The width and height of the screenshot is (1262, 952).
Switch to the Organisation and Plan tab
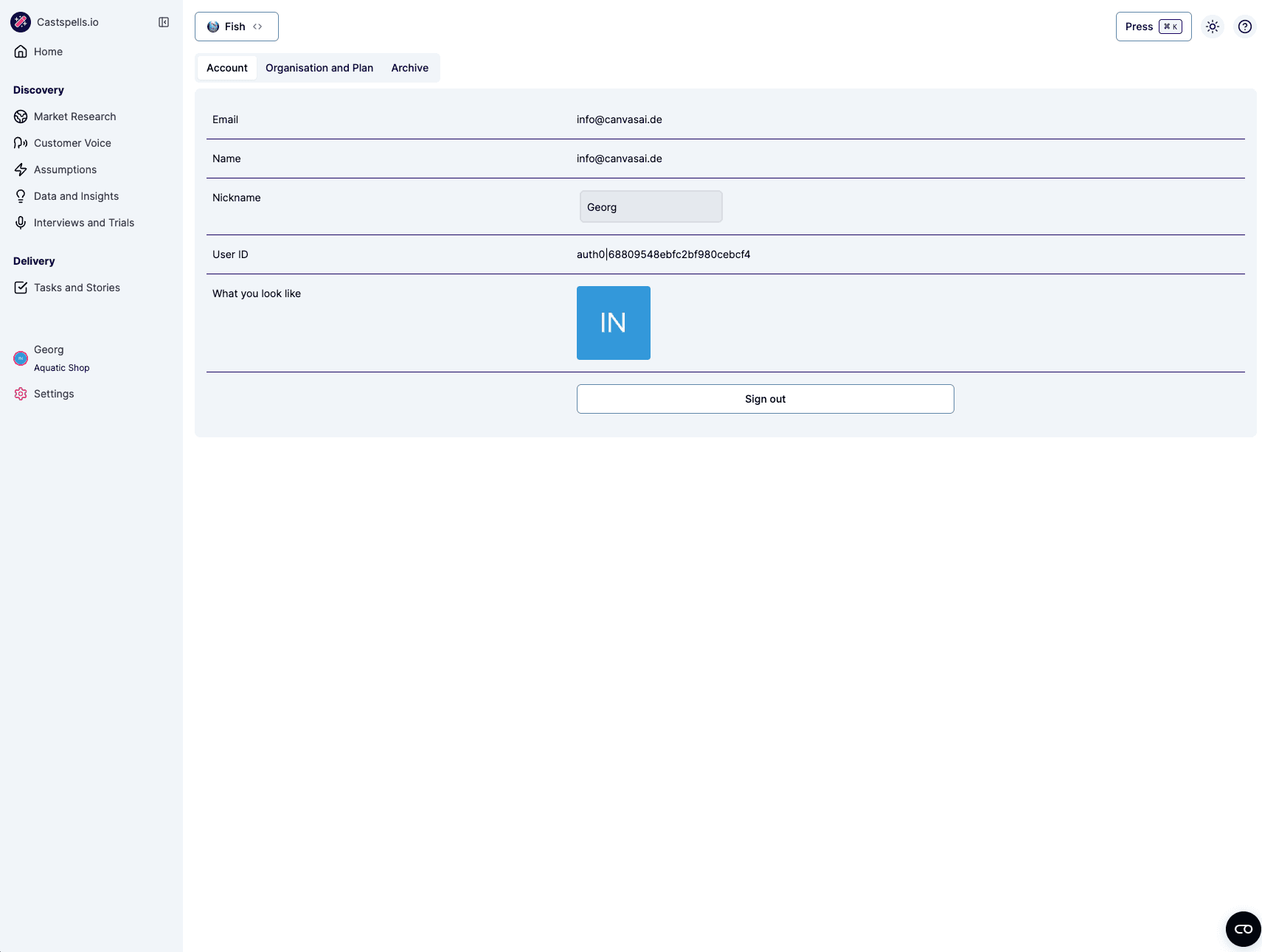[x=319, y=67]
